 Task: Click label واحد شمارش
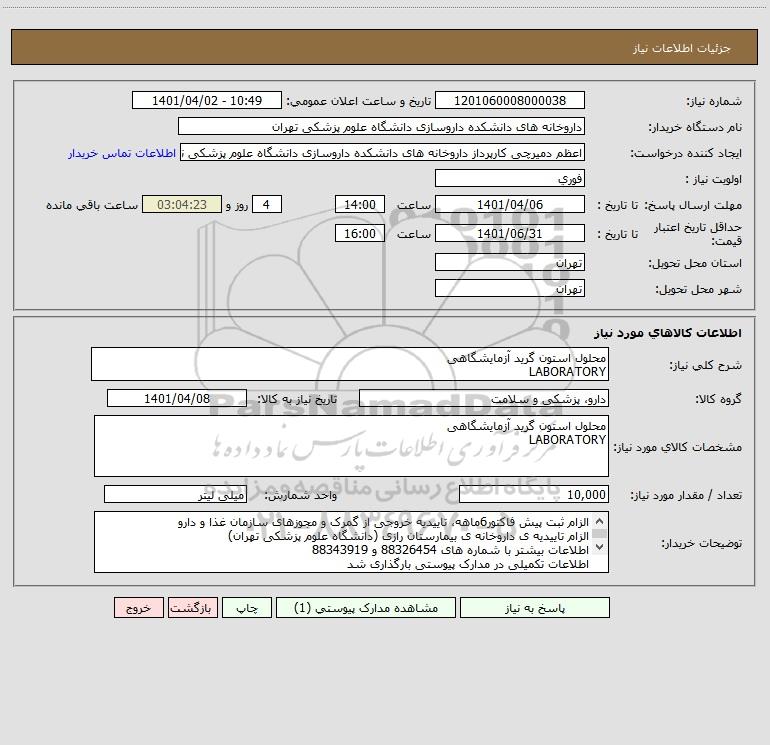(301, 495)
